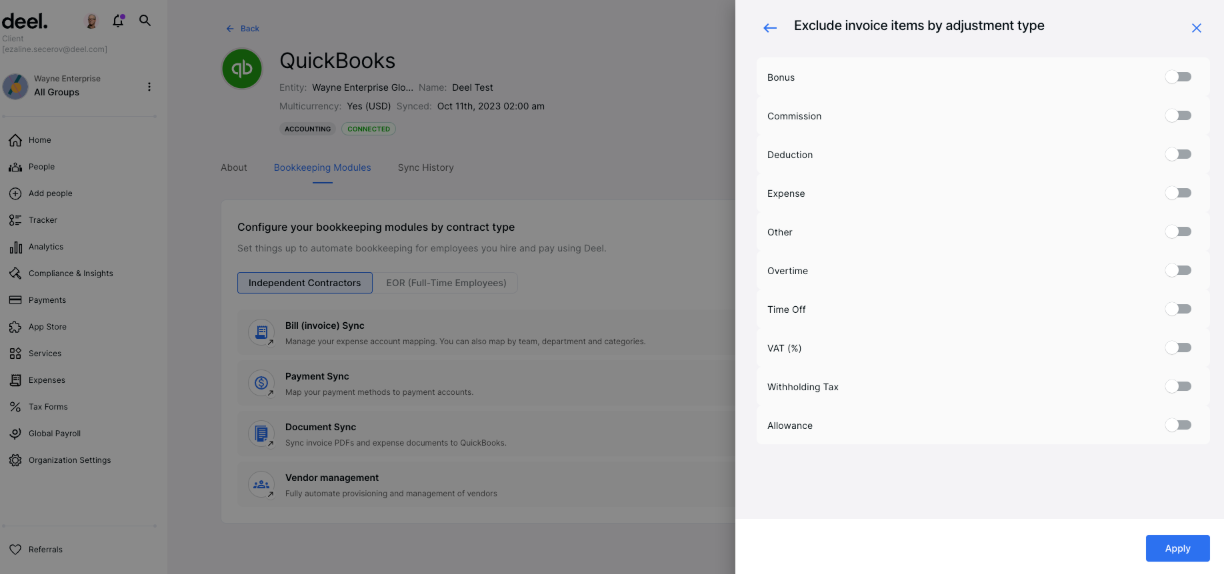1224x574 pixels.
Task: Switch on the Expense exclusion toggle
Action: [1178, 193]
